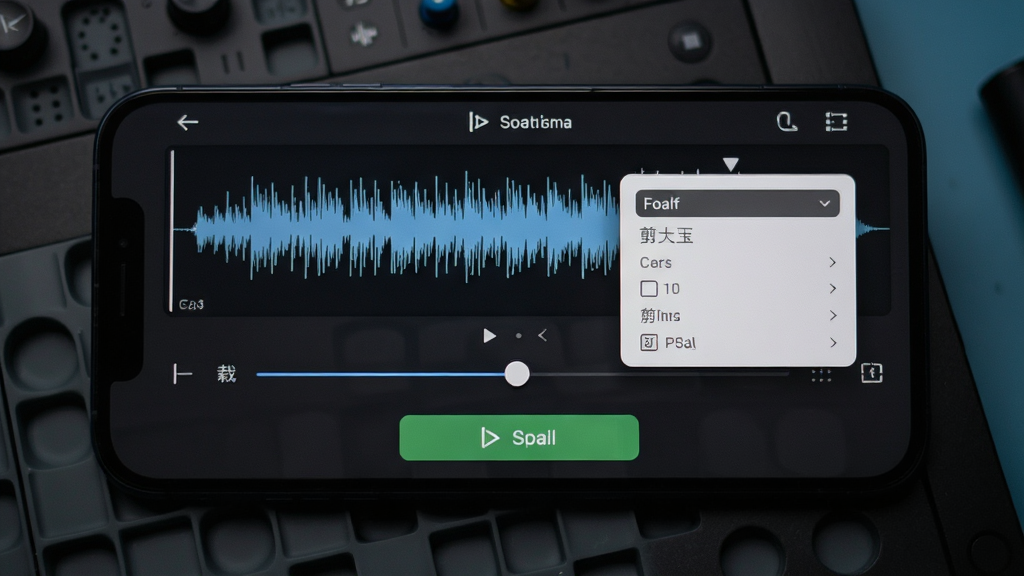Click the trim start icon left of slider

[182, 374]
